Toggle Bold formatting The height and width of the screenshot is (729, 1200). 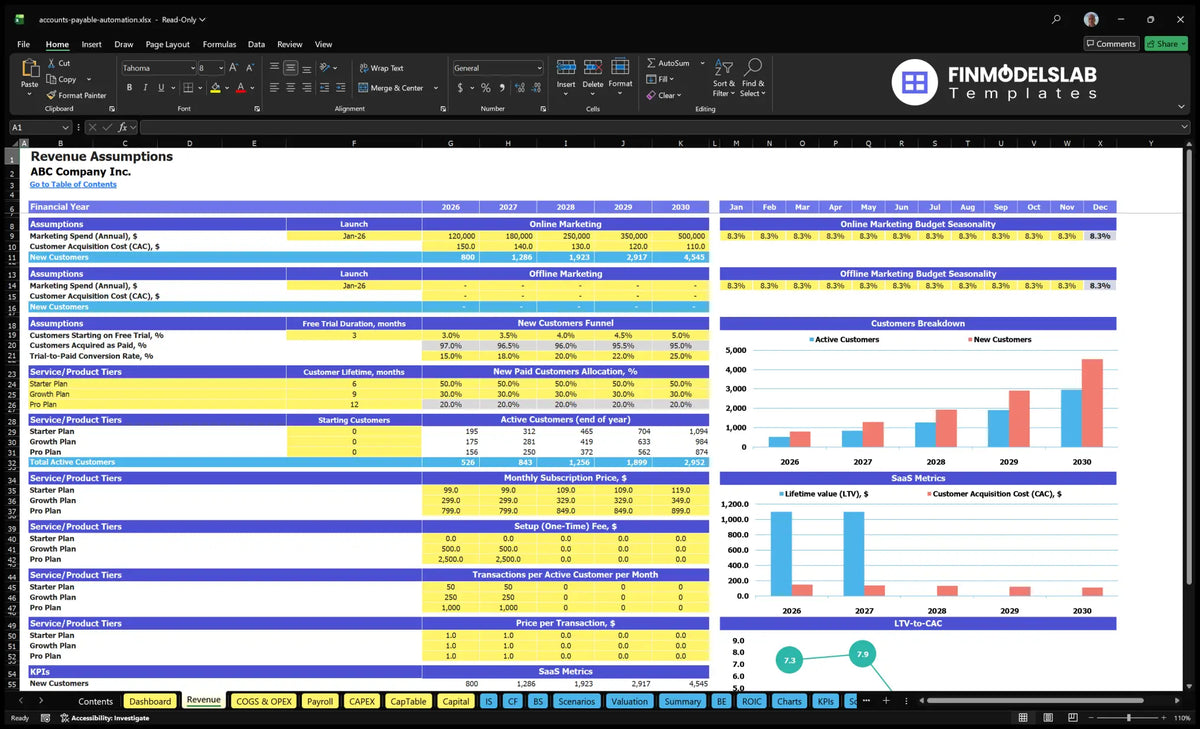click(130, 88)
